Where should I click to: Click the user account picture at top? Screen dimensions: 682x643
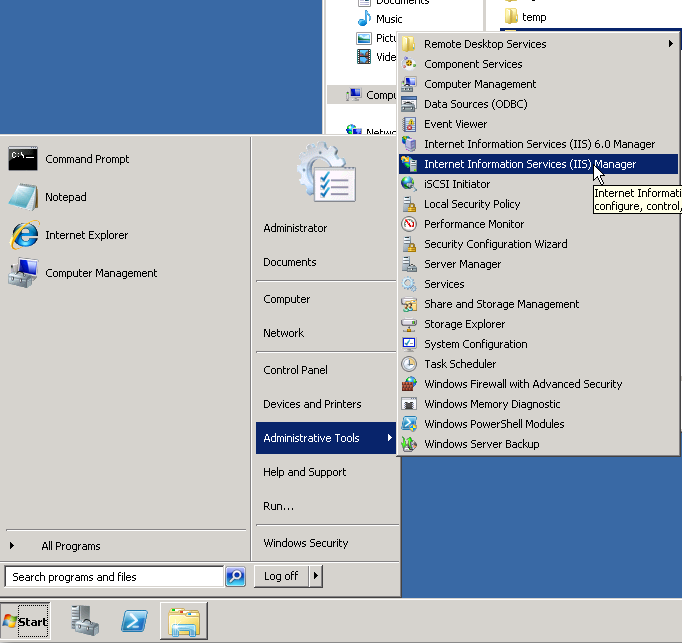[327, 172]
